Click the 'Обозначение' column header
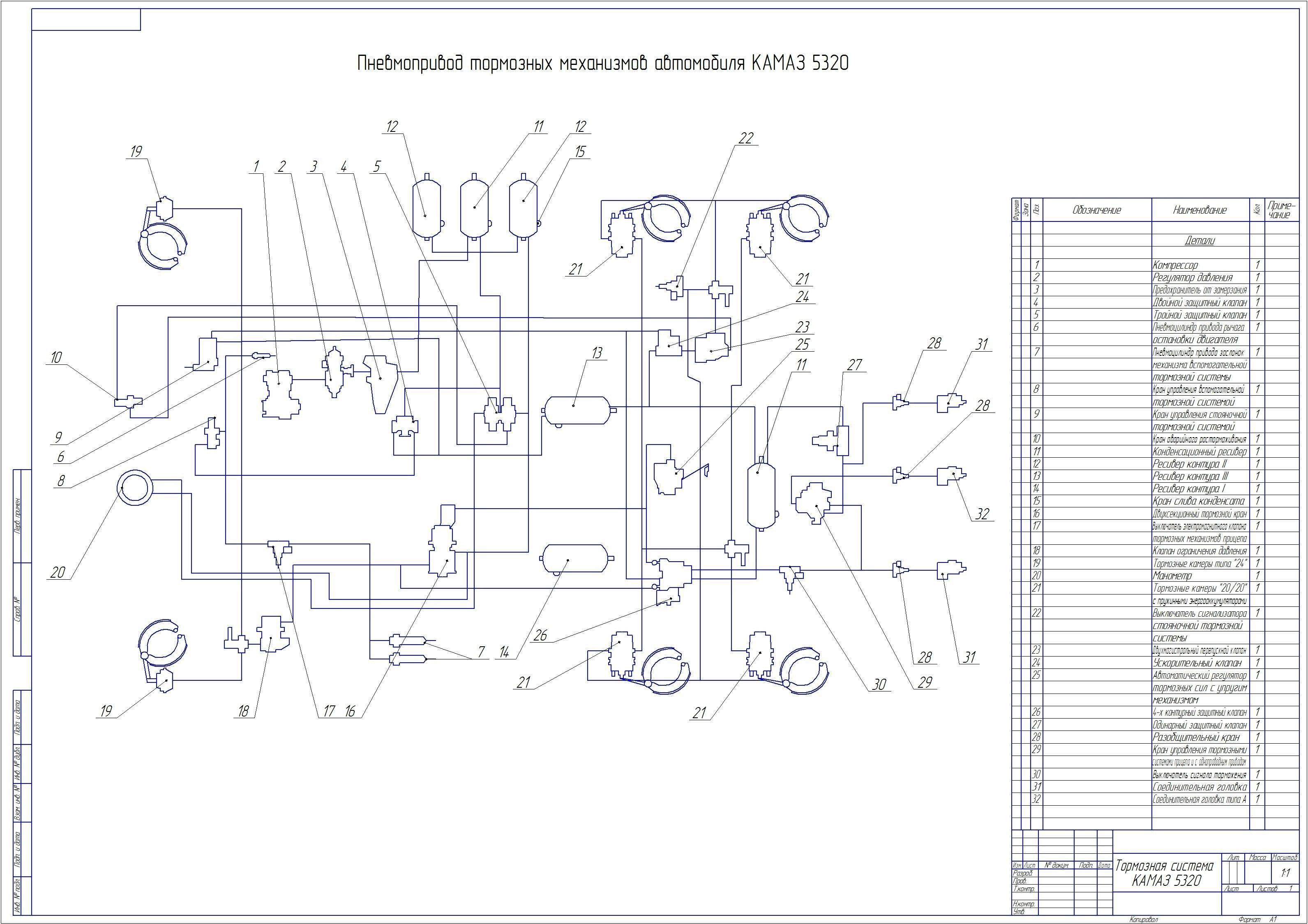 [1096, 211]
